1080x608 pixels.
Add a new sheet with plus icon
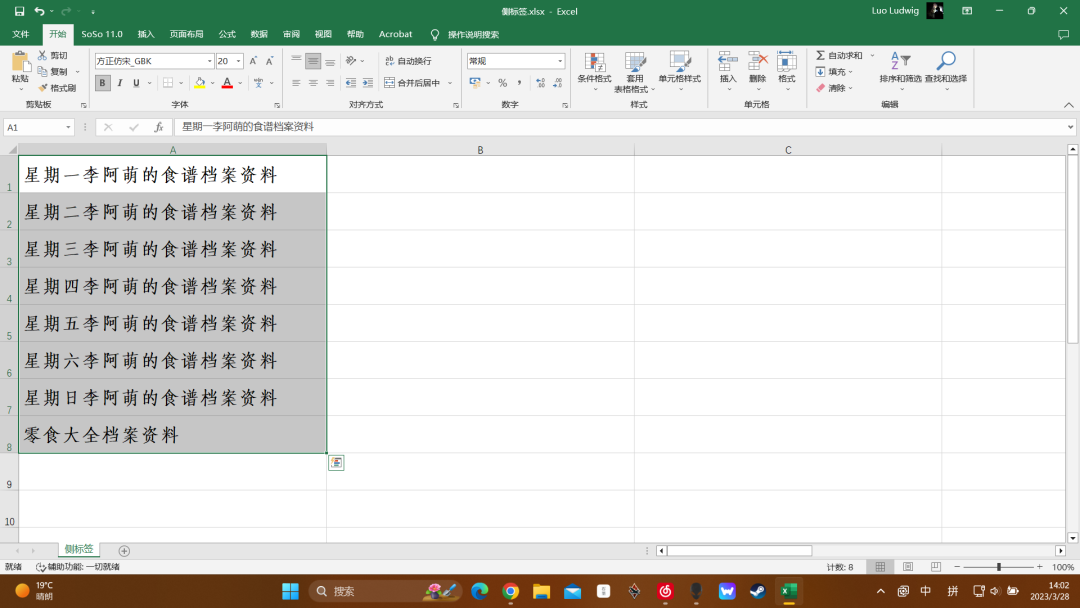[x=124, y=551]
